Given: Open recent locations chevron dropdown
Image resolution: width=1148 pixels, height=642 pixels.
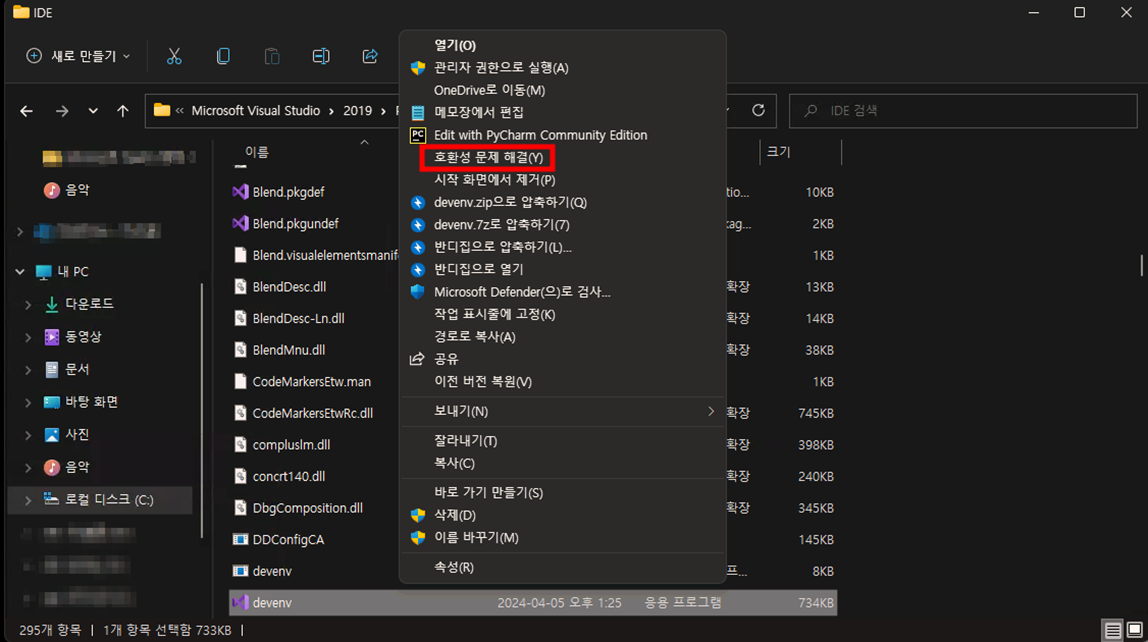Looking at the screenshot, I should point(93,111).
